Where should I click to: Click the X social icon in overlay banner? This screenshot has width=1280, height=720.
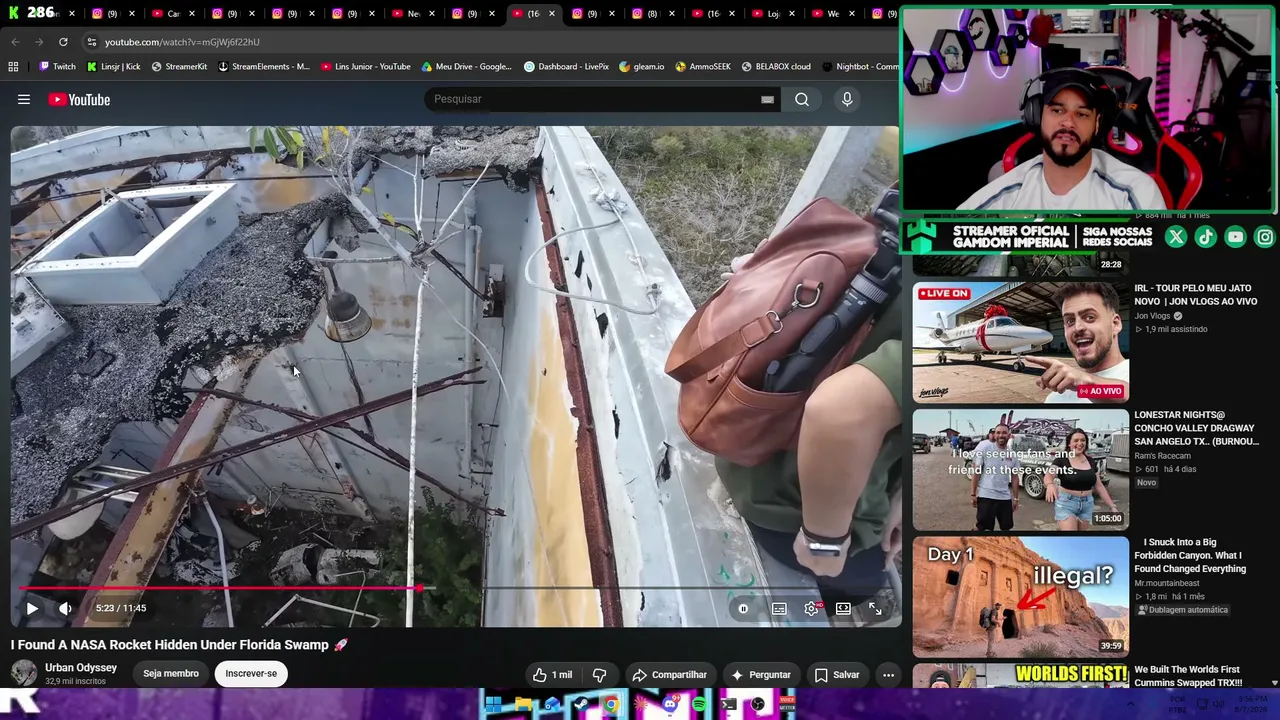pos(1176,237)
